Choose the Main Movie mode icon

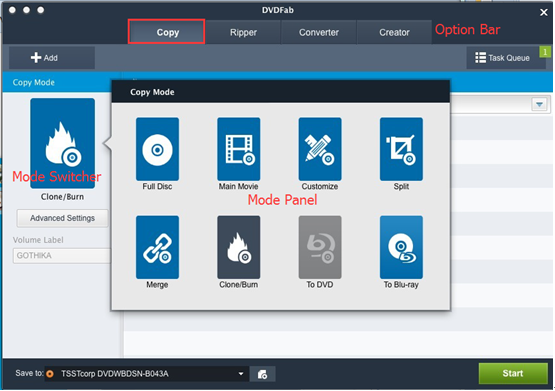[239, 149]
